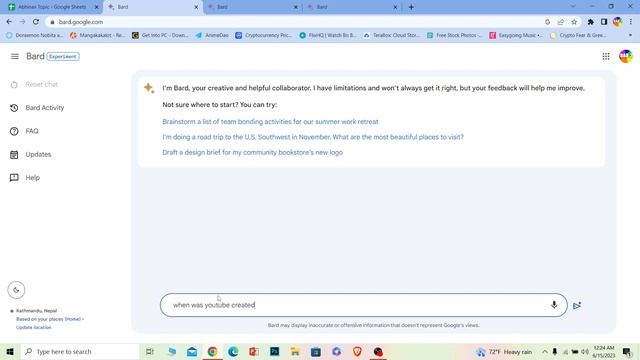Image resolution: width=640 pixels, height=360 pixels.
Task: Open the Updates sidebar item
Action: (31, 154)
